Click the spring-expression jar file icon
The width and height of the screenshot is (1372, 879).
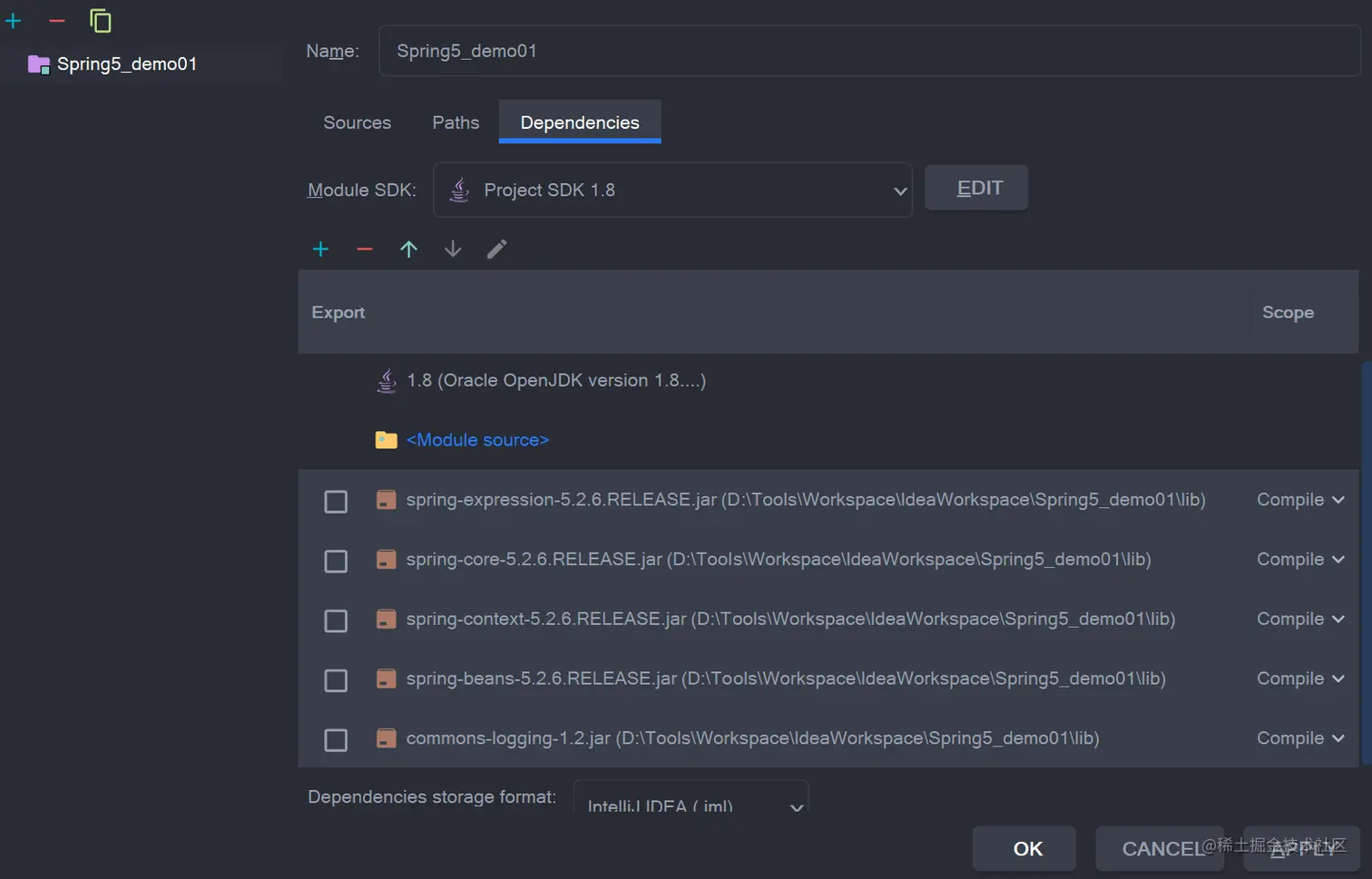pyautogui.click(x=387, y=500)
